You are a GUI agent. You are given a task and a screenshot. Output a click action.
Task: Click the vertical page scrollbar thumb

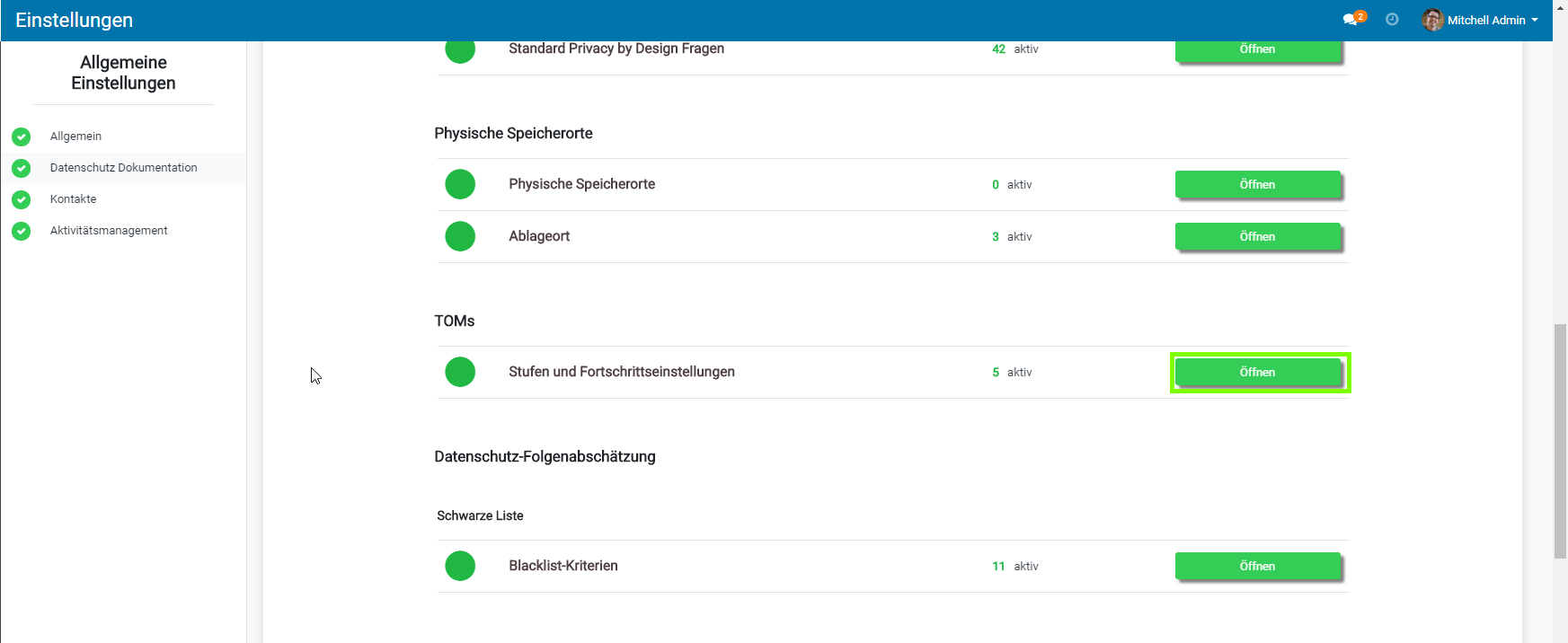pos(1560,440)
